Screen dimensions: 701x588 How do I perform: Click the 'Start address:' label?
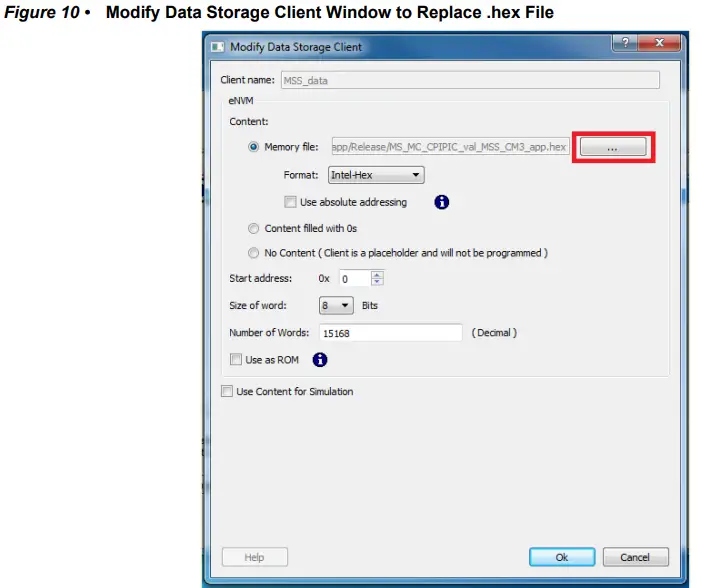point(261,278)
